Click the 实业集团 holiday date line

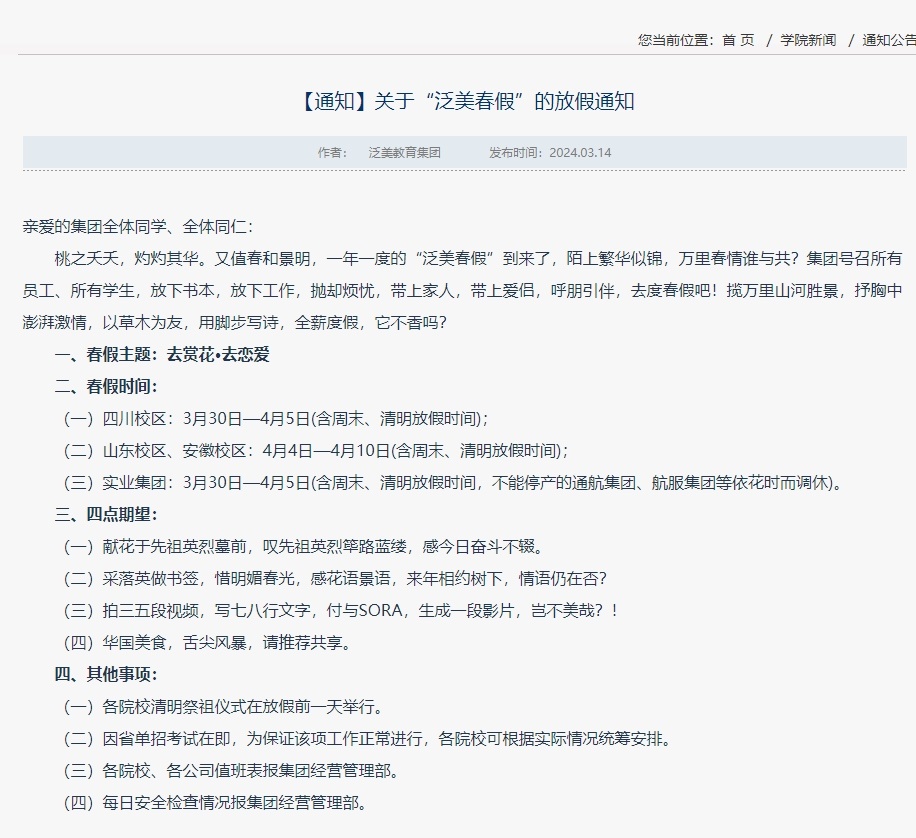pos(453,483)
